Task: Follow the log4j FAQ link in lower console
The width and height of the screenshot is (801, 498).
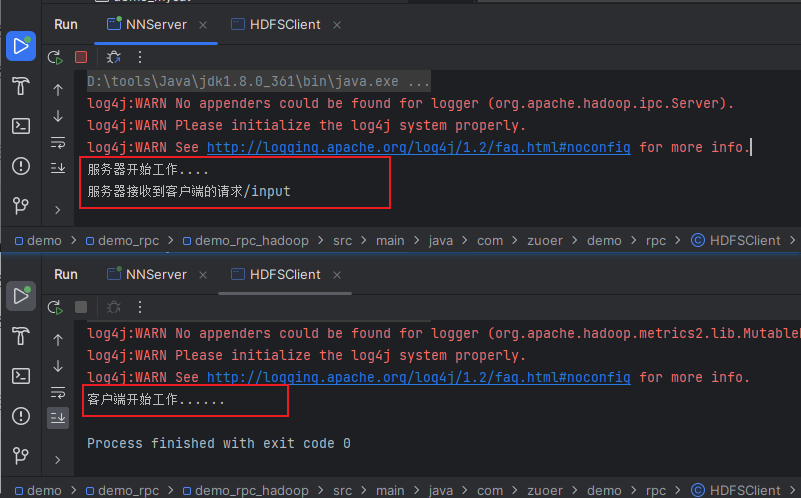Action: tap(418, 377)
